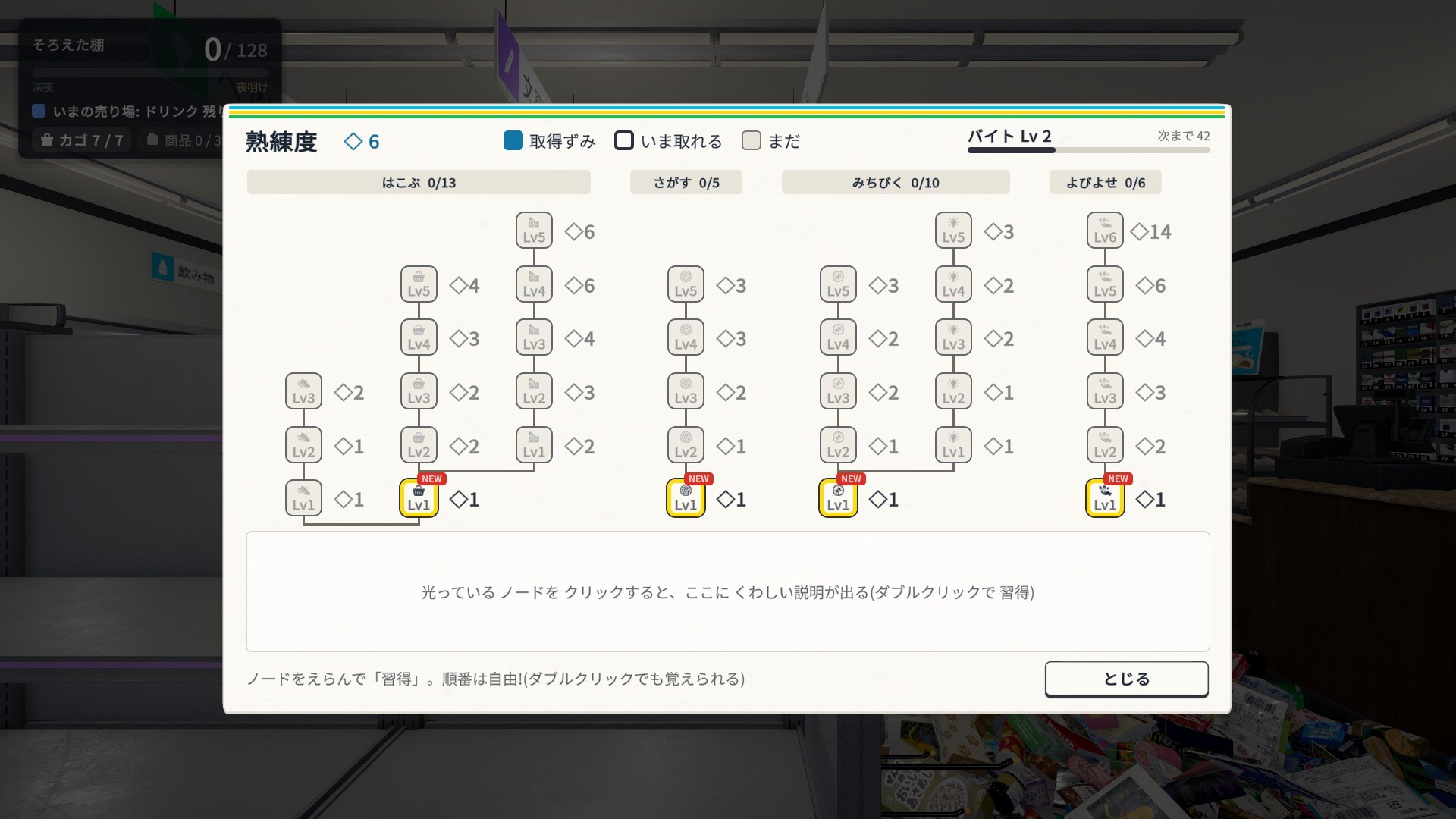Screen dimensions: 1456x819
Task: Select the running shoe Lv3 node
Action: coord(303,391)
